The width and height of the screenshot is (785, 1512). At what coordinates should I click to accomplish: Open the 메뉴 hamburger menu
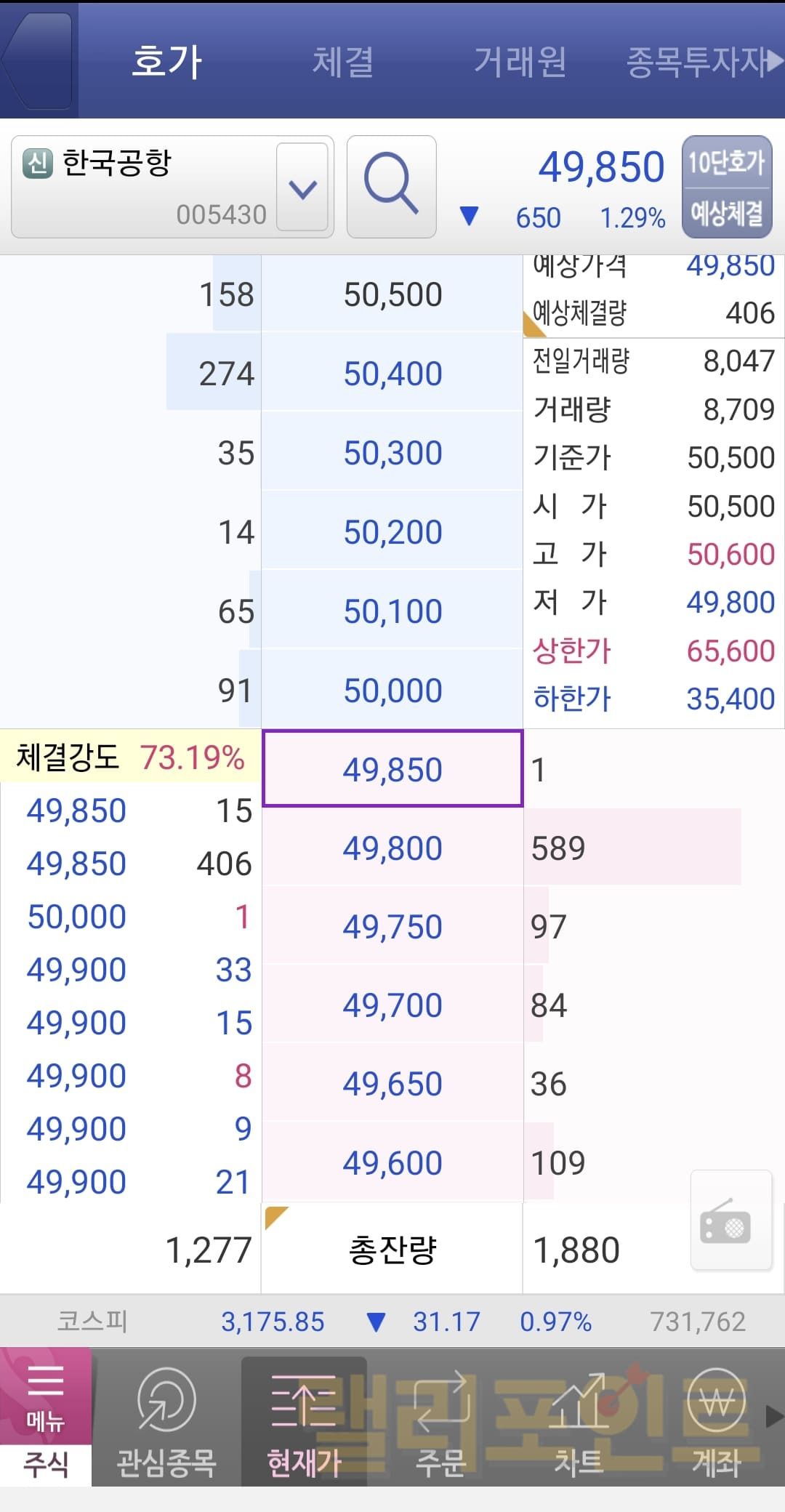[45, 1396]
